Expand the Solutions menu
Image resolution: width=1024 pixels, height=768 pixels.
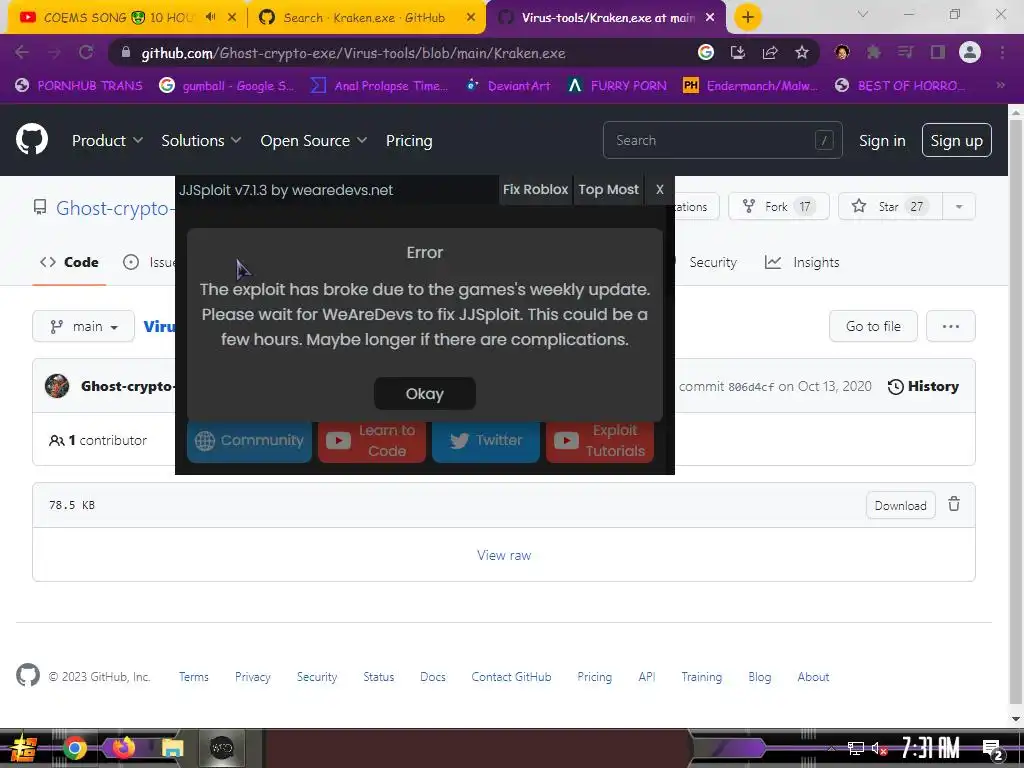[x=201, y=140]
